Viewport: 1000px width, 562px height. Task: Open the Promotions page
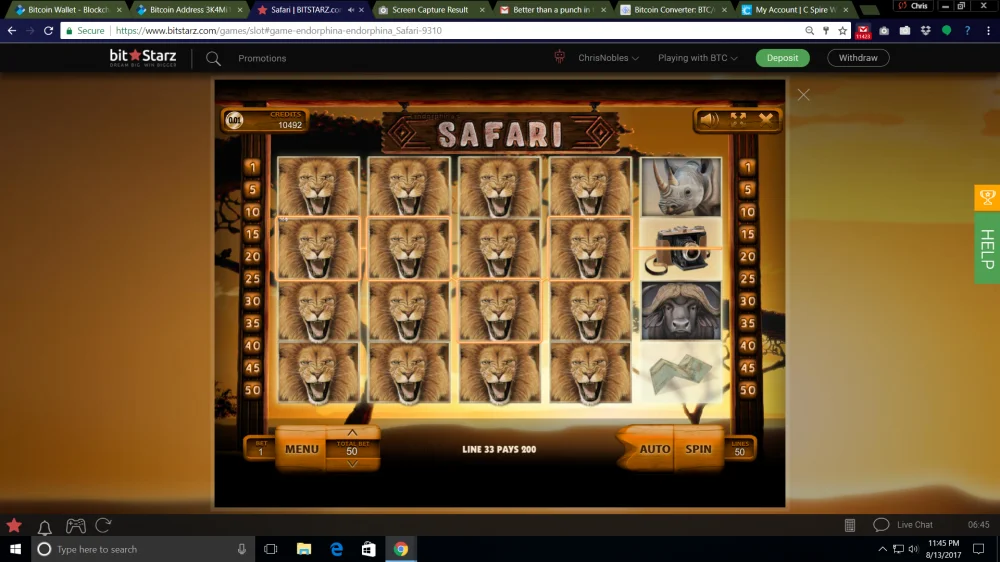(262, 58)
